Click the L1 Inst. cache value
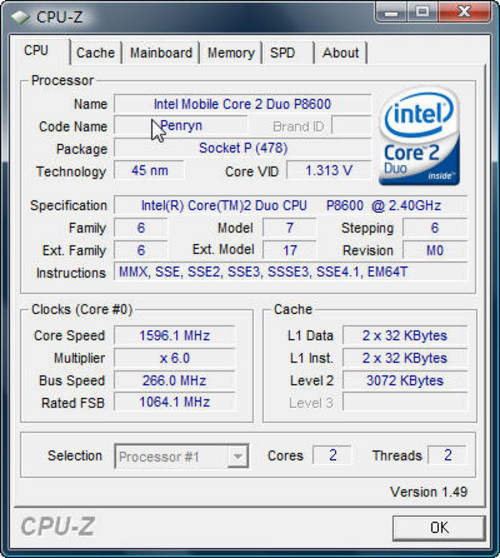Screen dimensions: 500x558 [405, 358]
